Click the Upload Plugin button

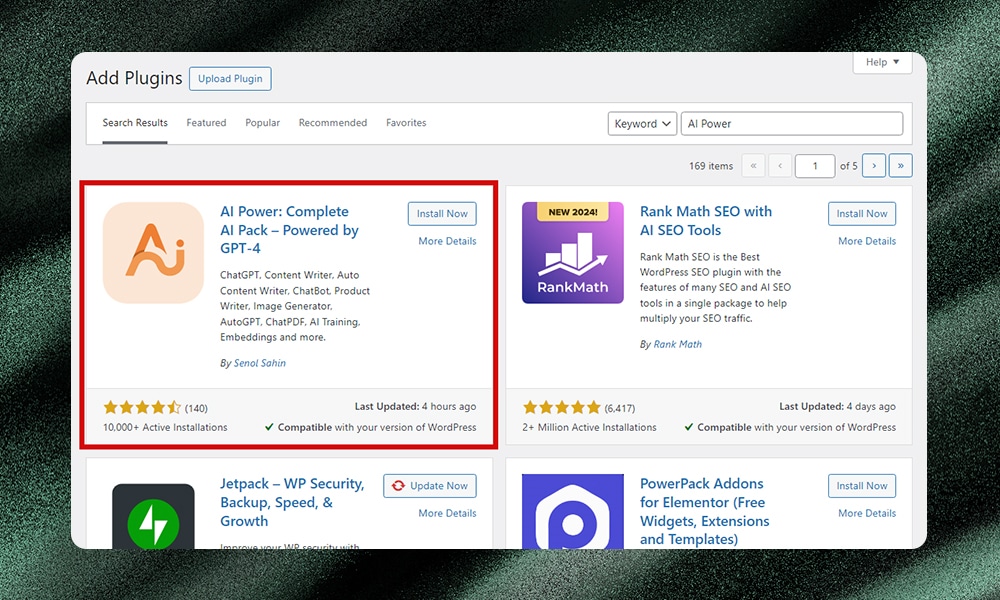click(229, 78)
